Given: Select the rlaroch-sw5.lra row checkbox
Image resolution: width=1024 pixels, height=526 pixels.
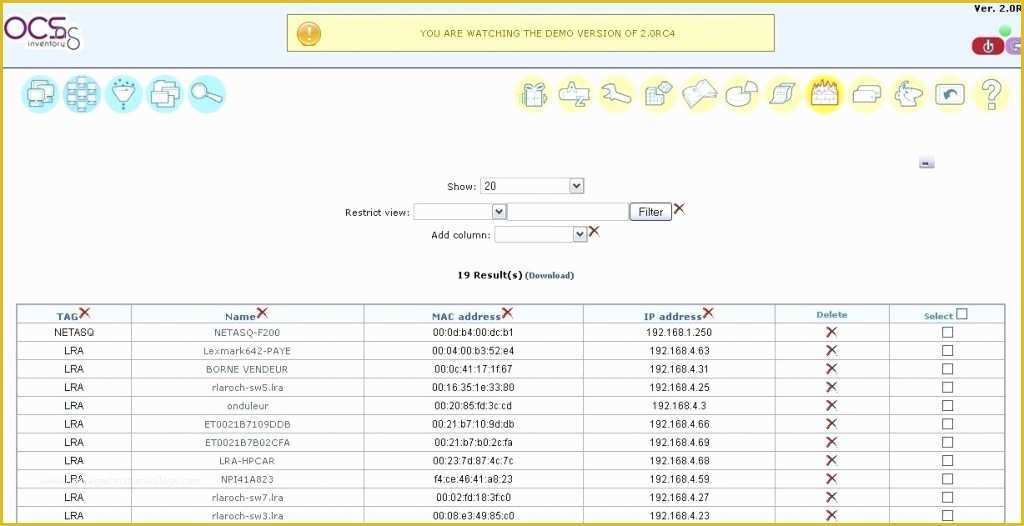Looking at the screenshot, I should click(x=948, y=387).
